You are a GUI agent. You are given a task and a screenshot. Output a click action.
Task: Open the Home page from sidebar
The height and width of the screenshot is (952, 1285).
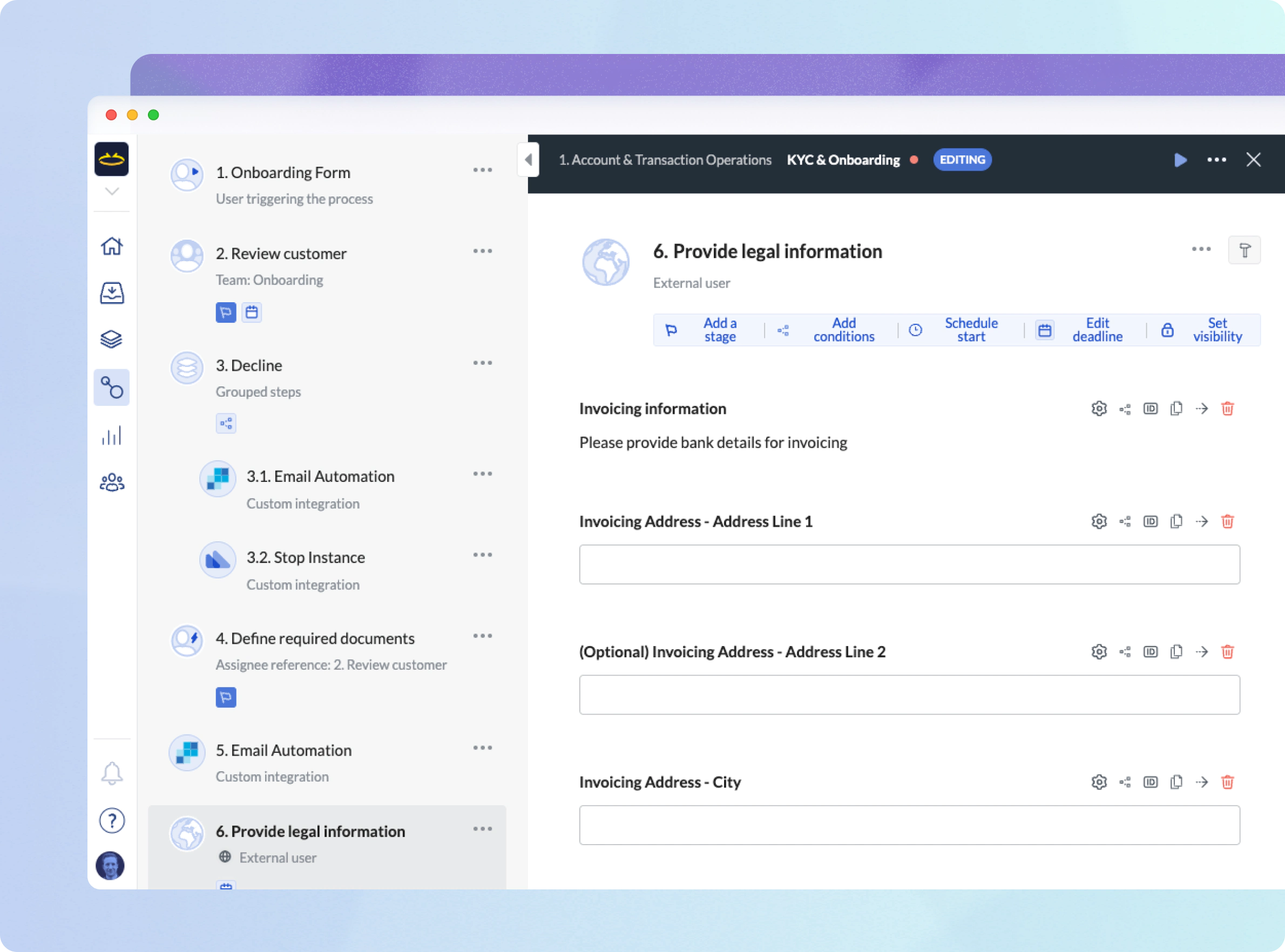point(111,246)
